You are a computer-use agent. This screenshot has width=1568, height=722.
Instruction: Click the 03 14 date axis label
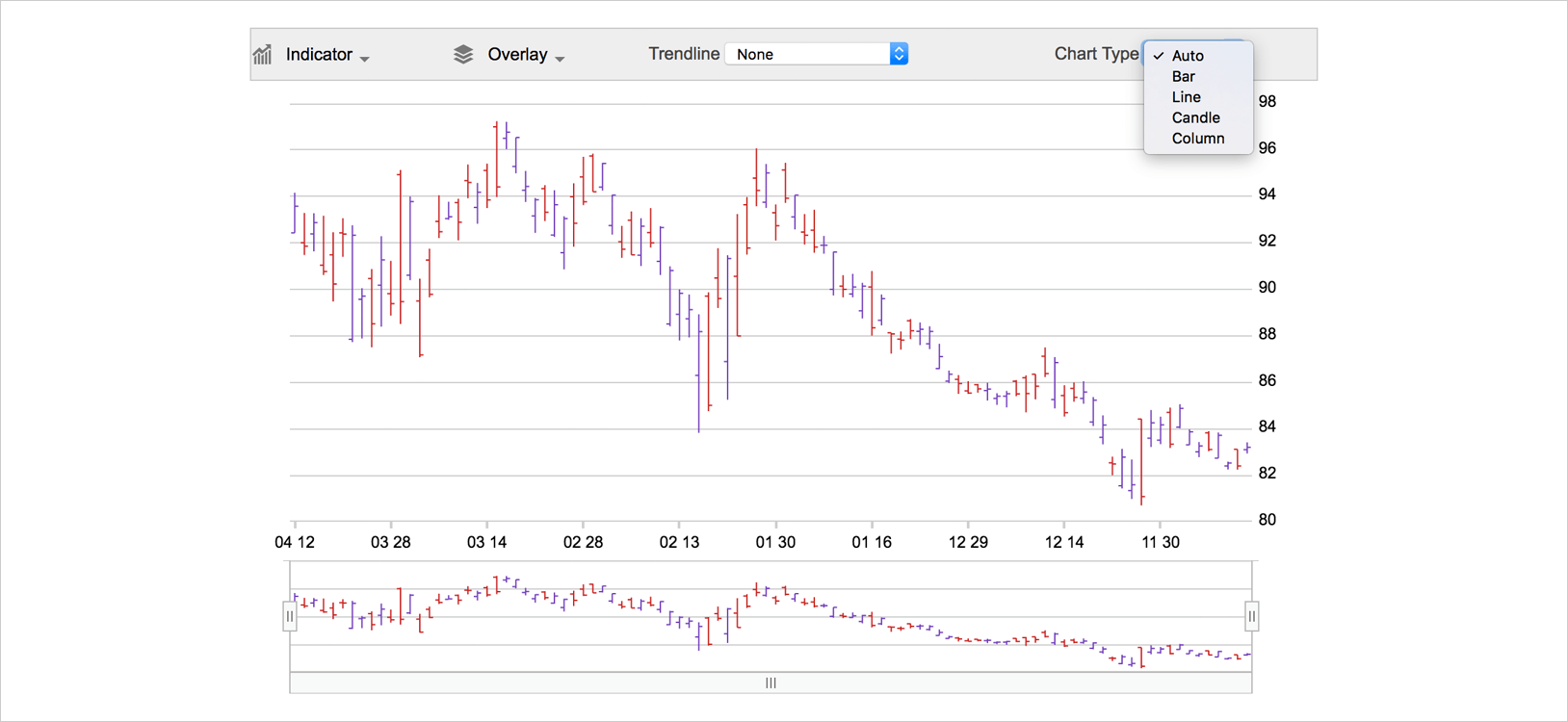click(486, 542)
